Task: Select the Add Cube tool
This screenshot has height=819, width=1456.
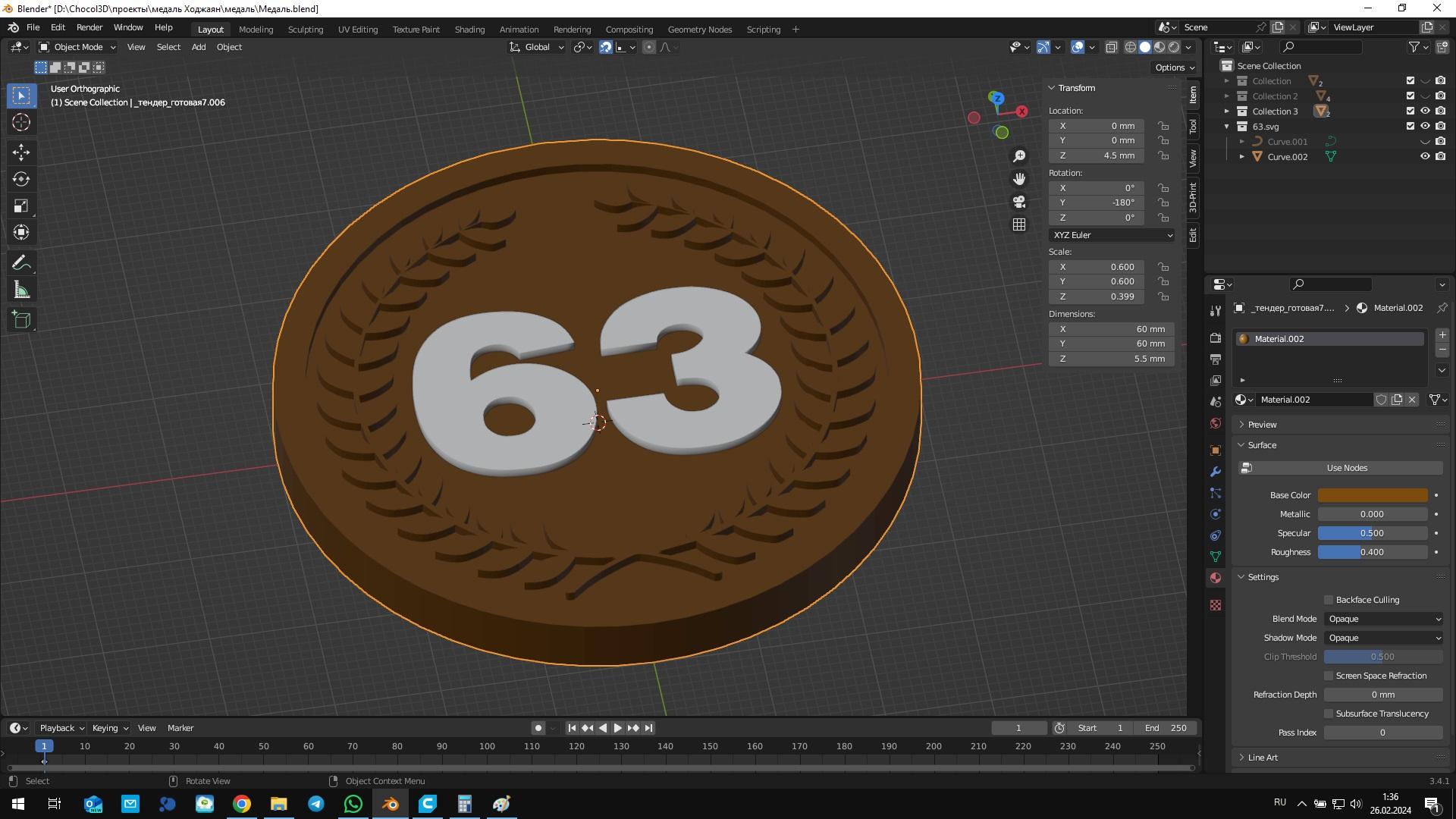Action: point(21,320)
